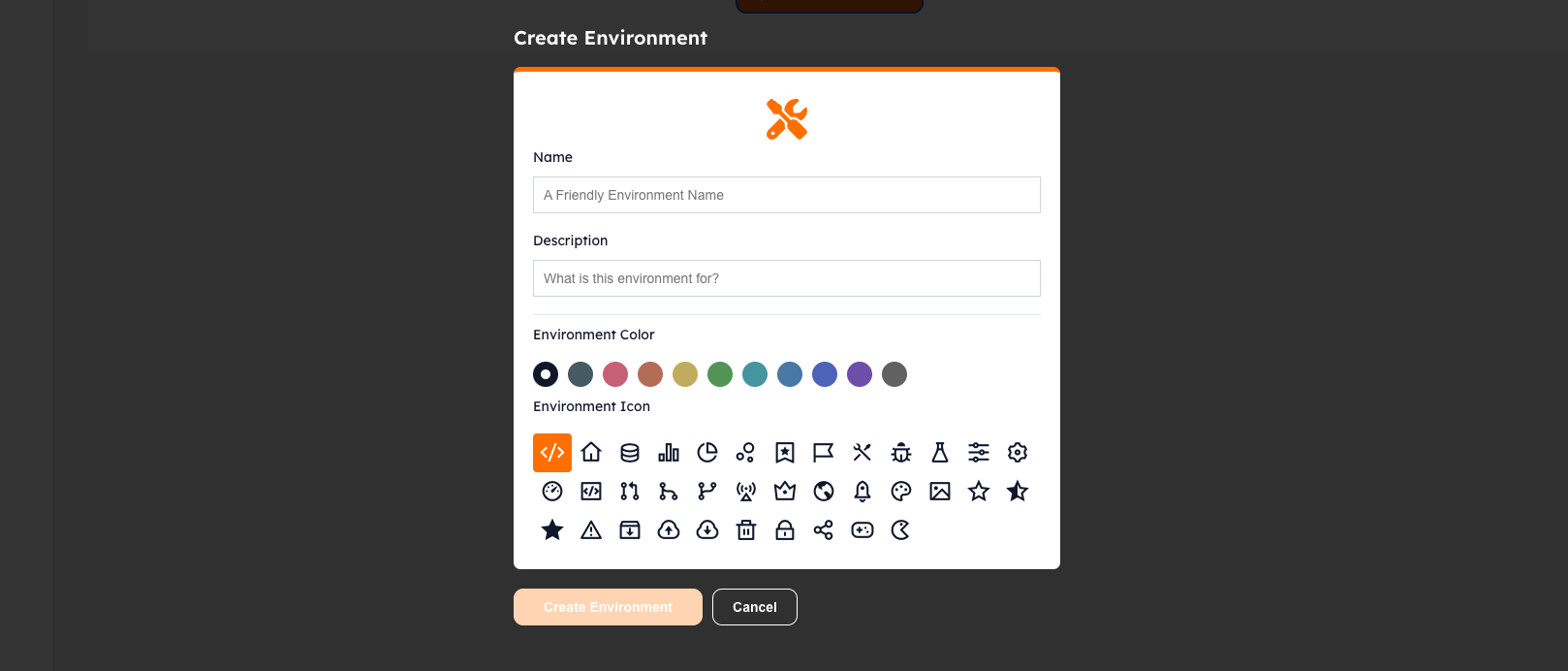This screenshot has width=1568, height=671.
Task: Choose the crown environment icon
Action: coord(785,492)
